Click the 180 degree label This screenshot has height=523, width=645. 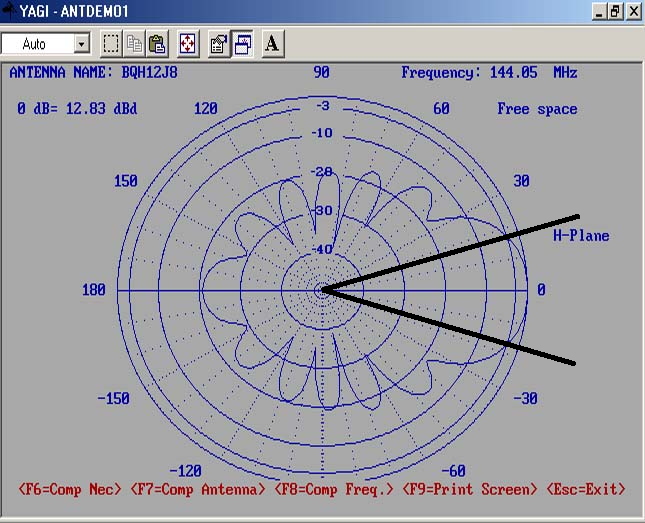point(94,290)
